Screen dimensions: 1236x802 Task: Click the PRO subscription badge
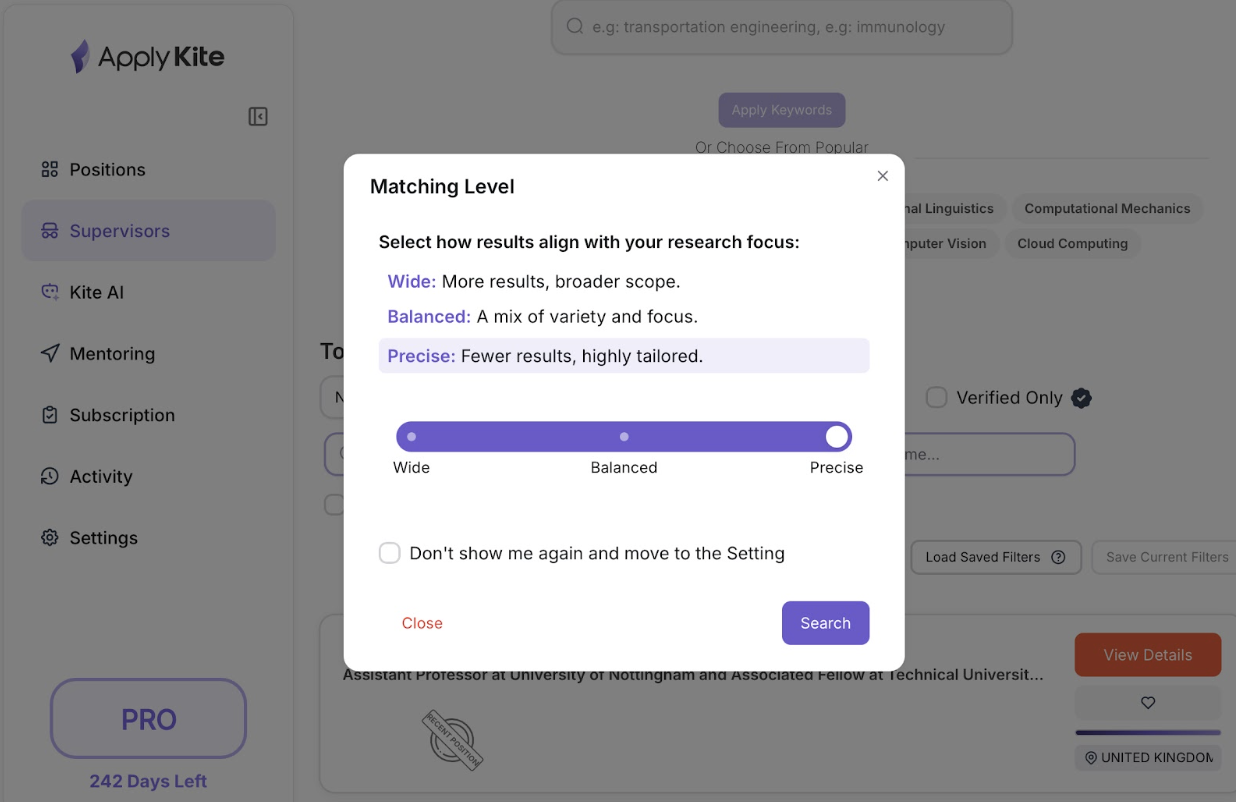tap(148, 719)
